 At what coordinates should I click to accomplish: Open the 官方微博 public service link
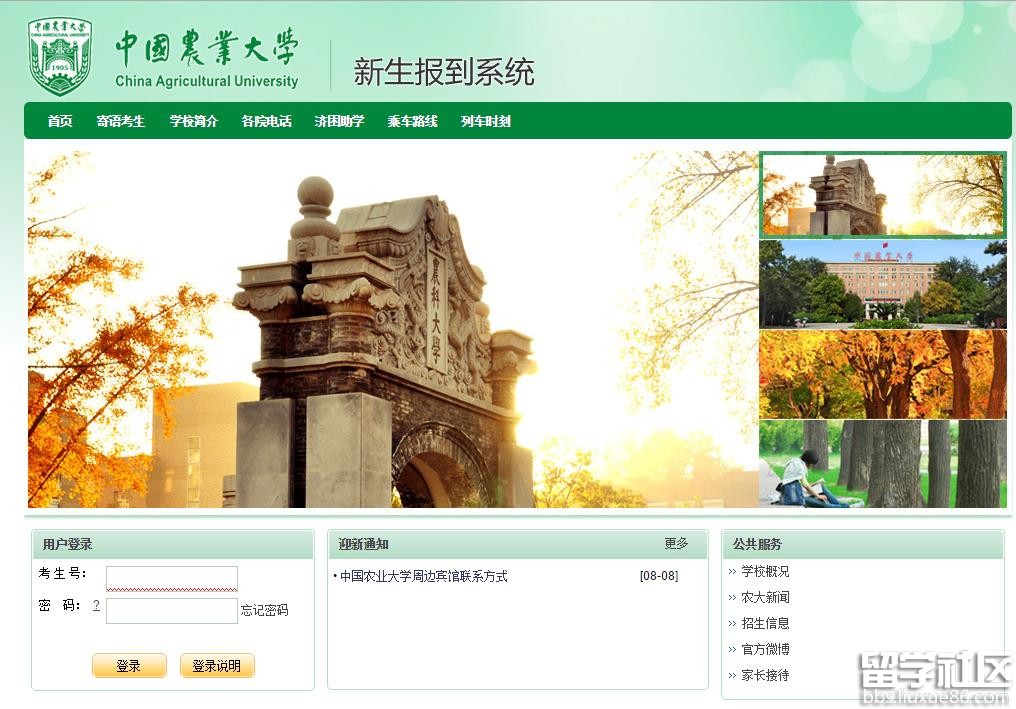pyautogui.click(x=765, y=649)
